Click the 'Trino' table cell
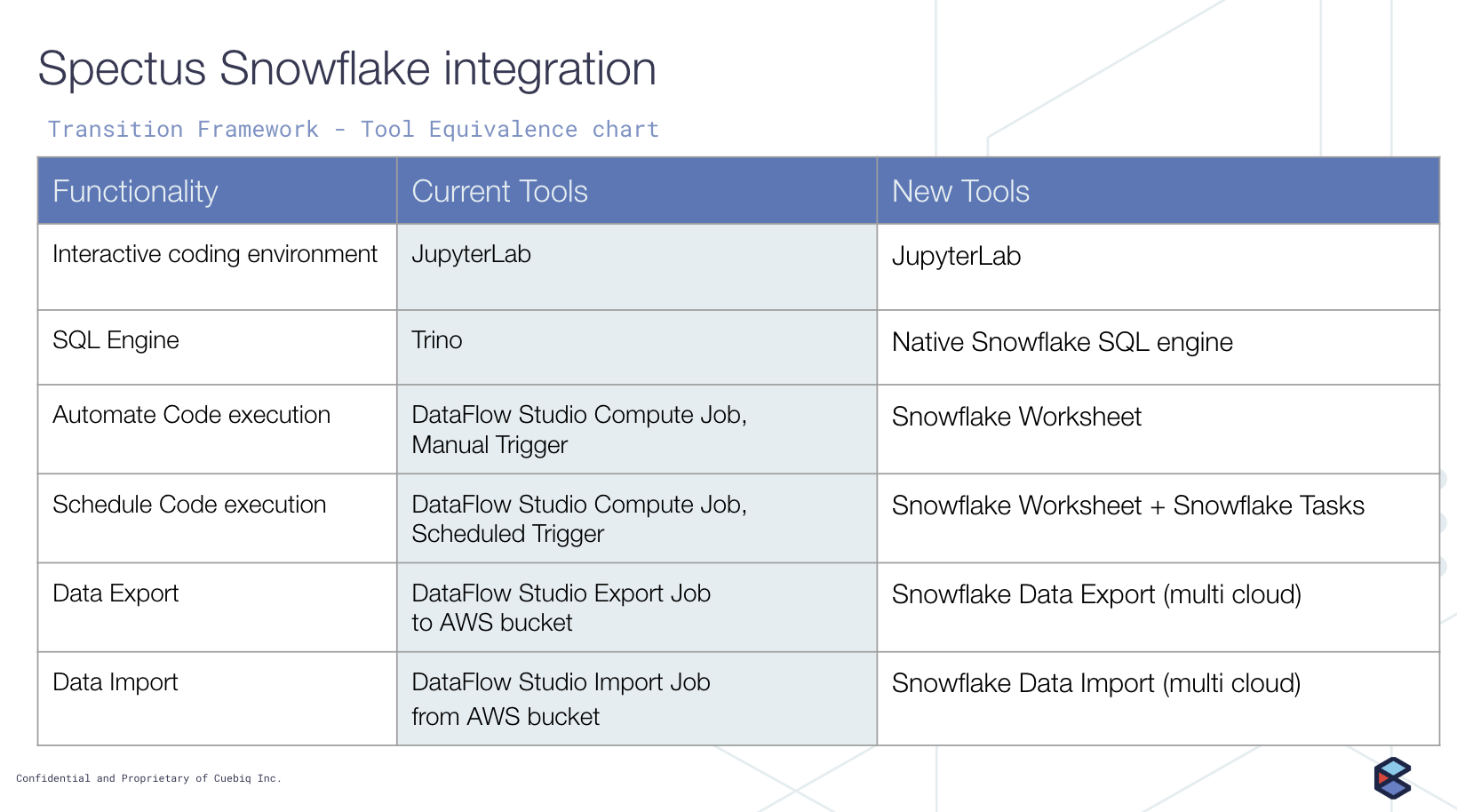This screenshot has width=1457, height=812. click(437, 340)
